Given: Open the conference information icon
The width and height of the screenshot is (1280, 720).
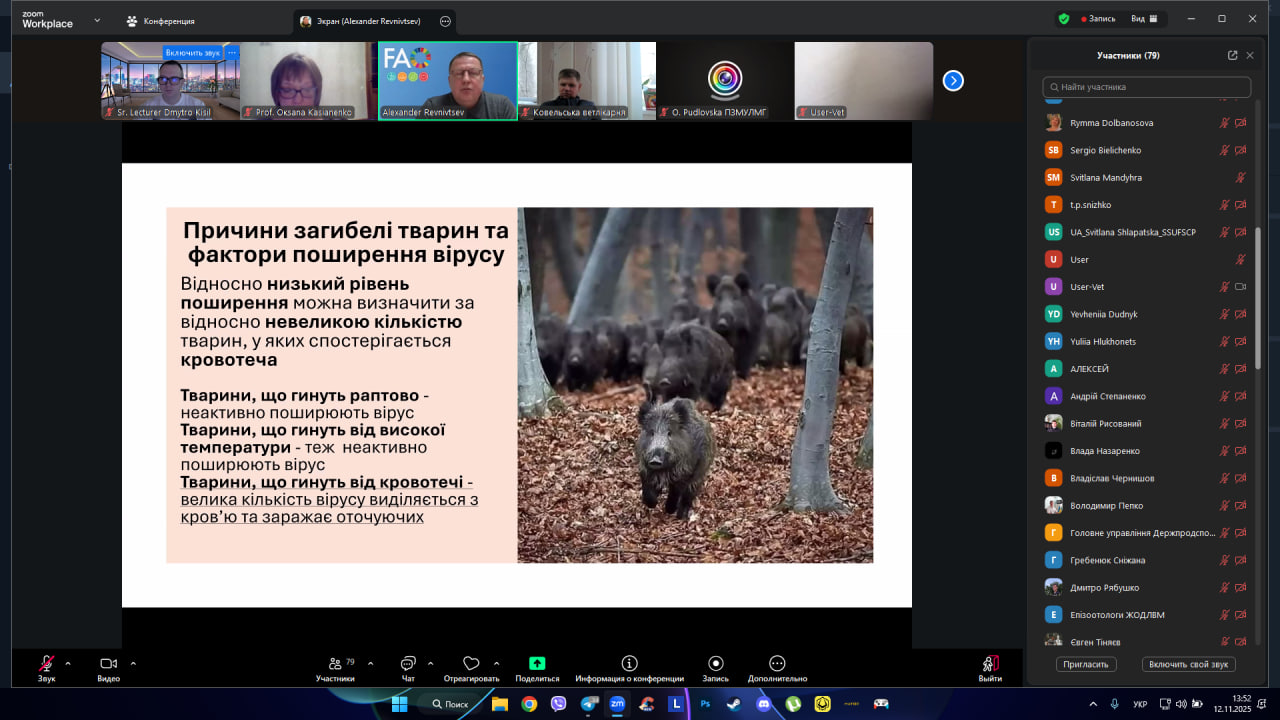Looking at the screenshot, I should (629, 664).
